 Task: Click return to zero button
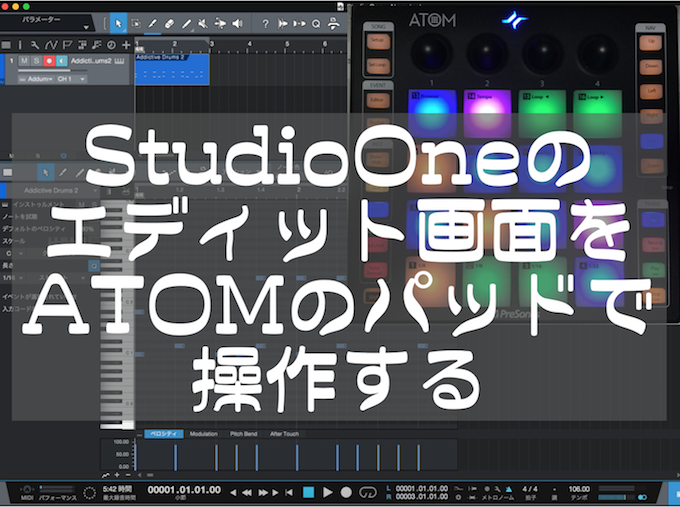tap(289, 493)
